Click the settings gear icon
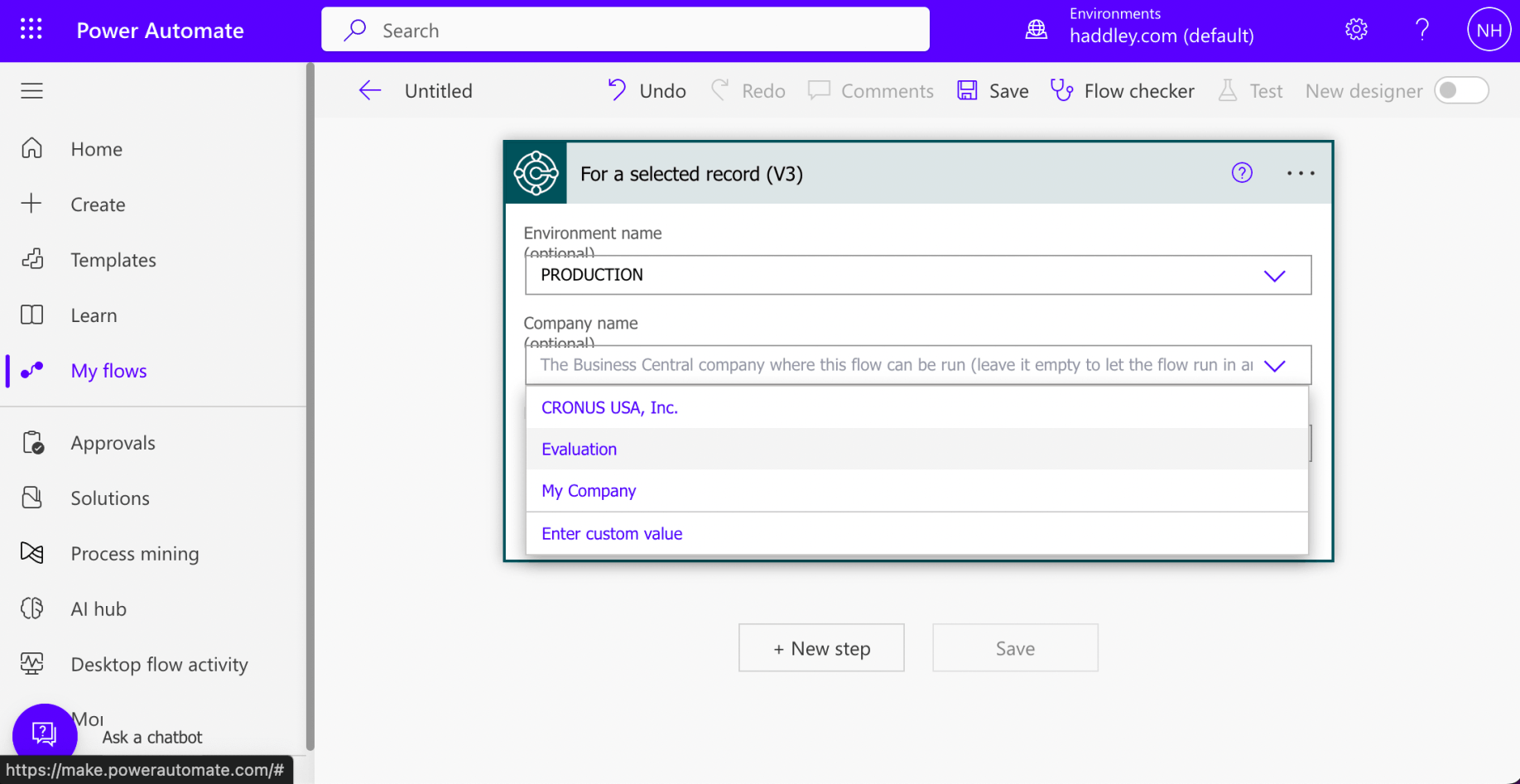The height and width of the screenshot is (784, 1520). click(x=1356, y=30)
